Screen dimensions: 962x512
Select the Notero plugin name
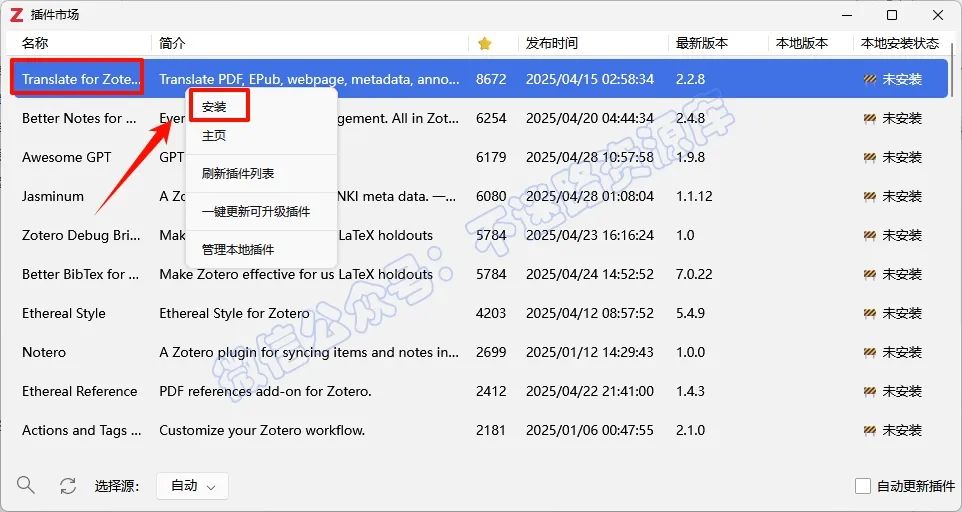pos(44,353)
